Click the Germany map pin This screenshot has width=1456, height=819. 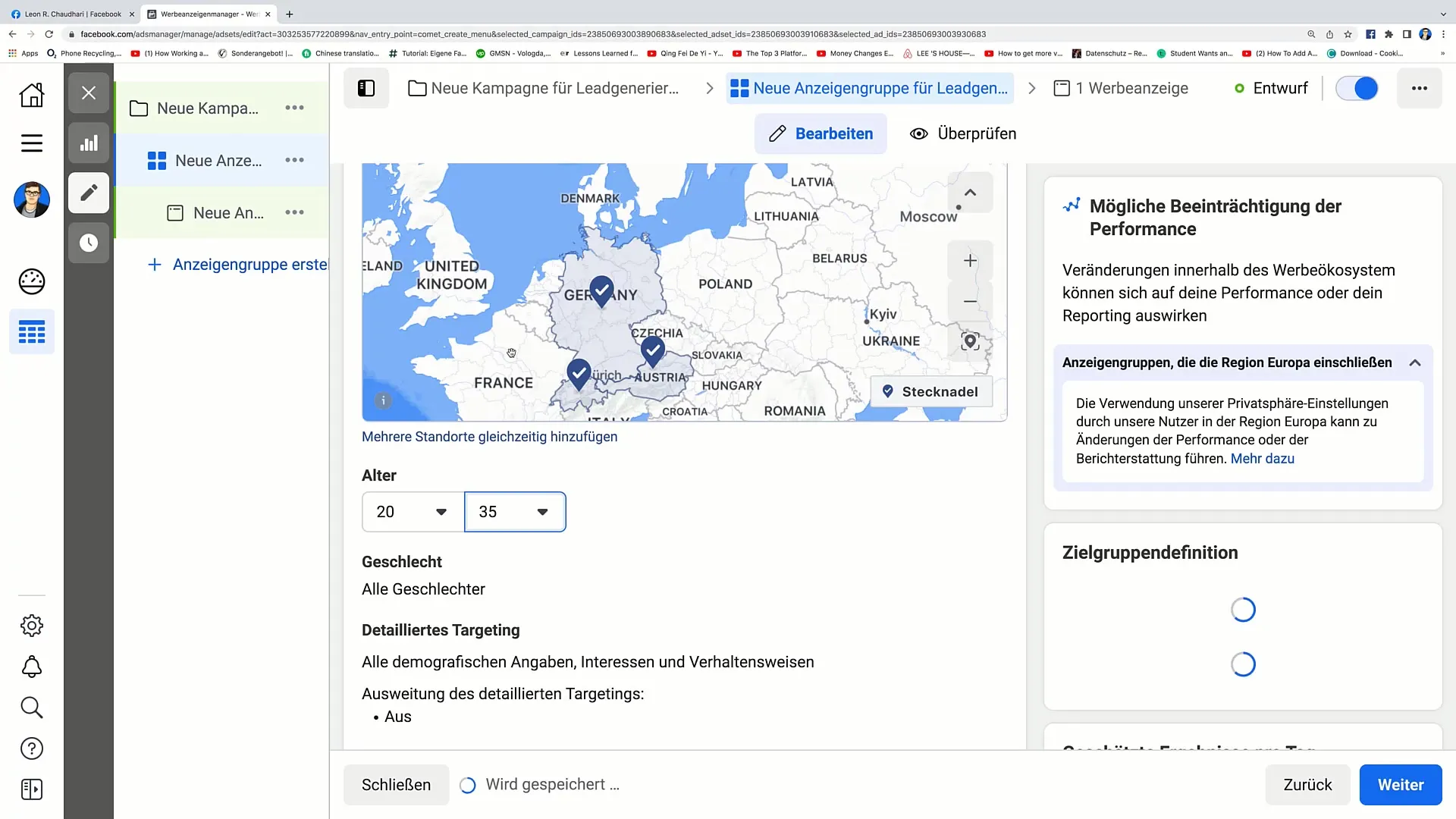601,291
